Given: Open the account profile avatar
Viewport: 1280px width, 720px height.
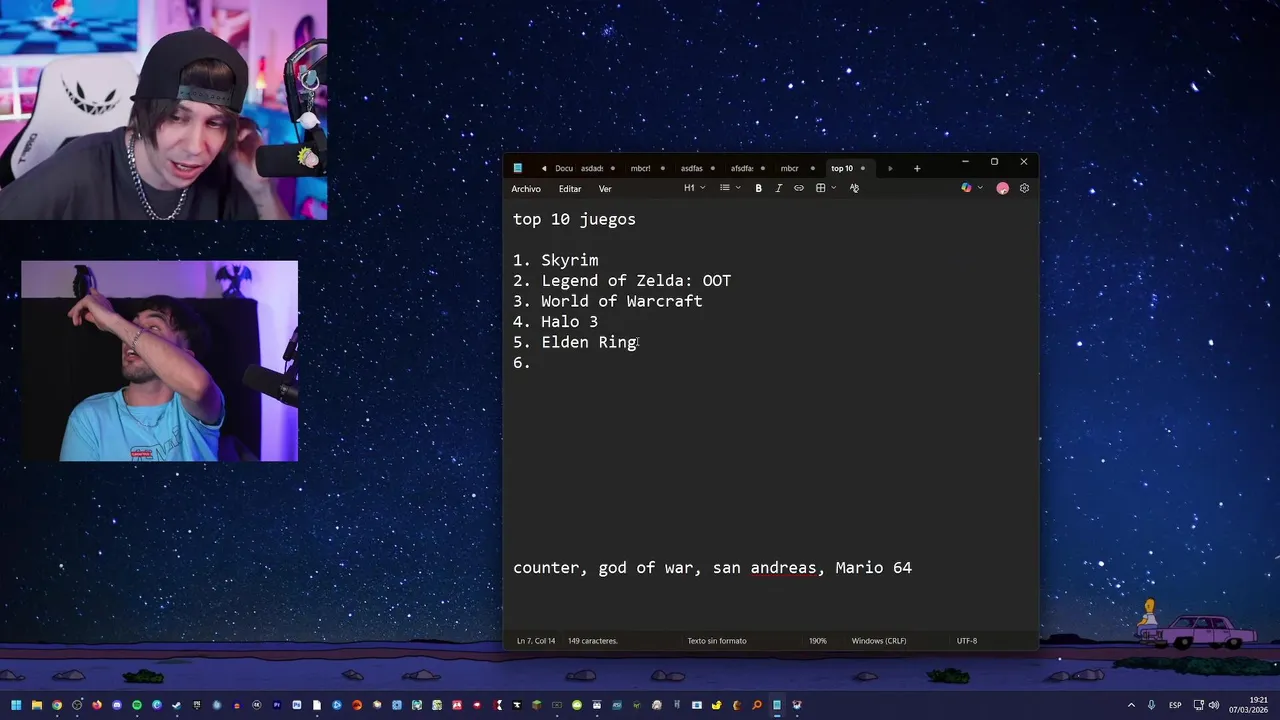Looking at the screenshot, I should click(x=1002, y=188).
